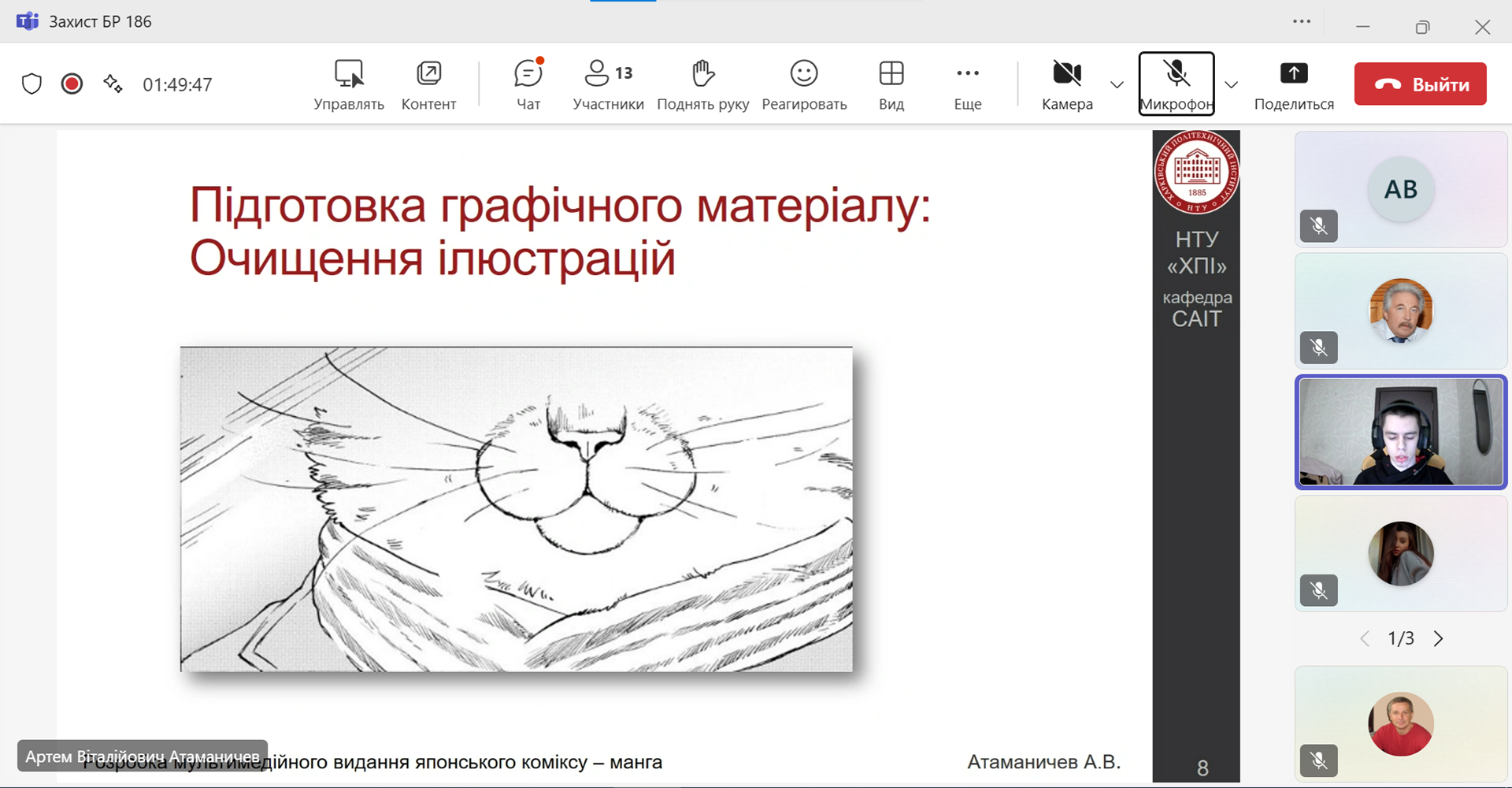Click the red recording indicator
The image size is (1512, 788).
72,84
